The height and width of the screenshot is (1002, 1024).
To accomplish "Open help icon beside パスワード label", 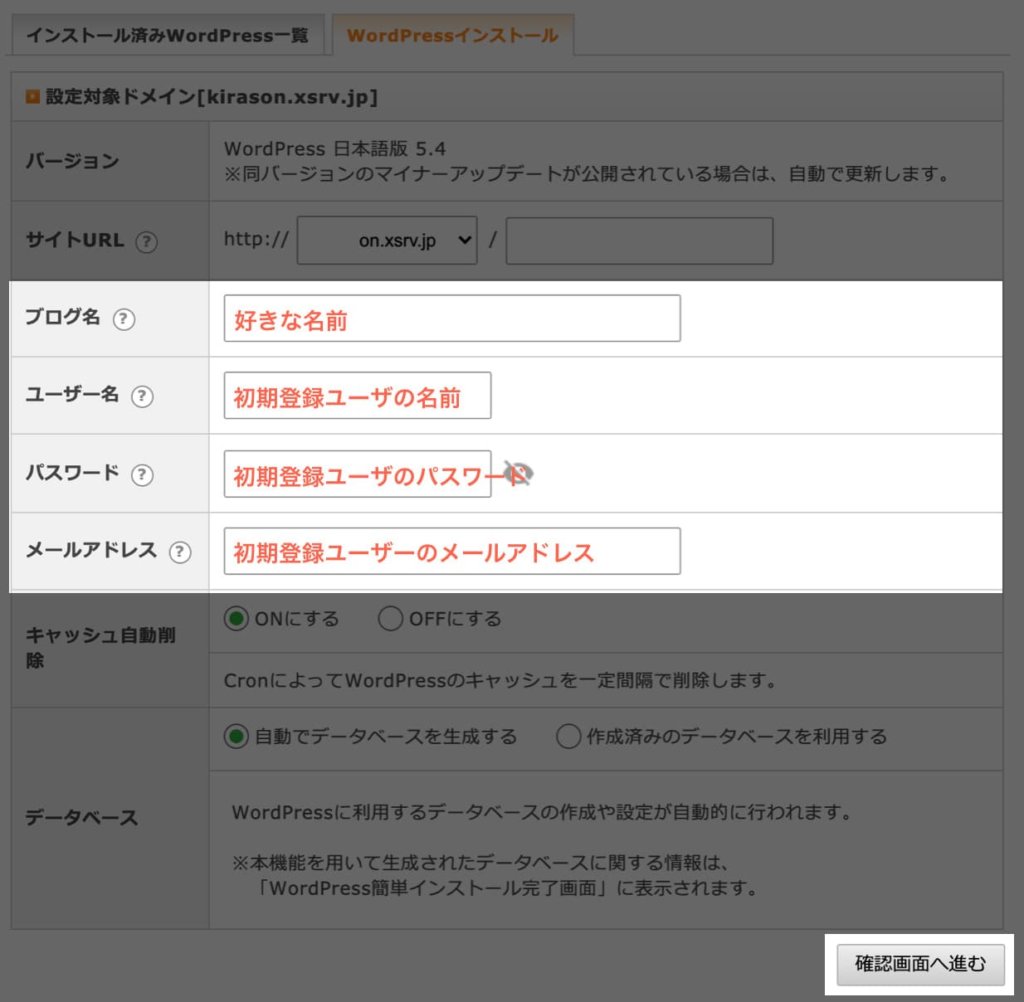I will pyautogui.click(x=142, y=474).
